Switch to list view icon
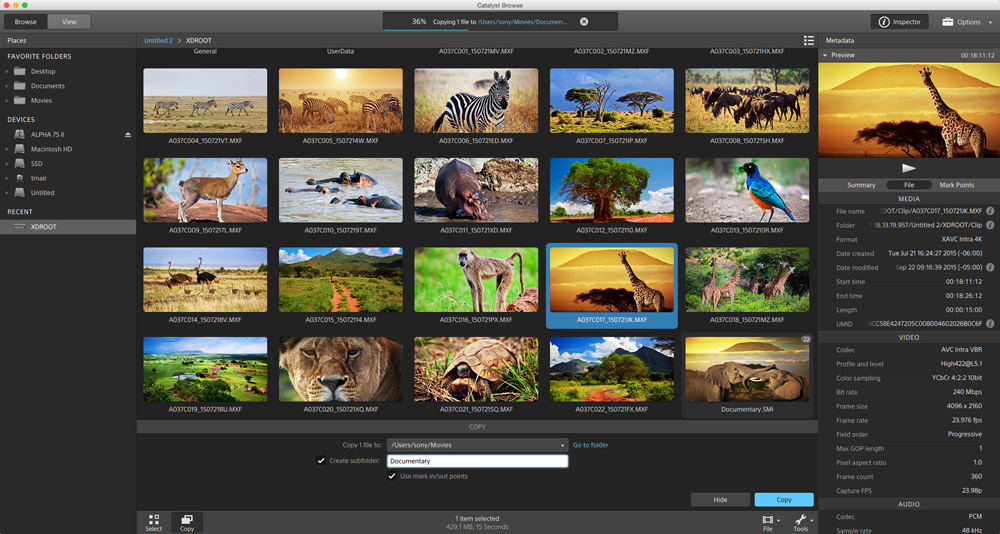The width and height of the screenshot is (1000, 534). pyautogui.click(x=809, y=40)
